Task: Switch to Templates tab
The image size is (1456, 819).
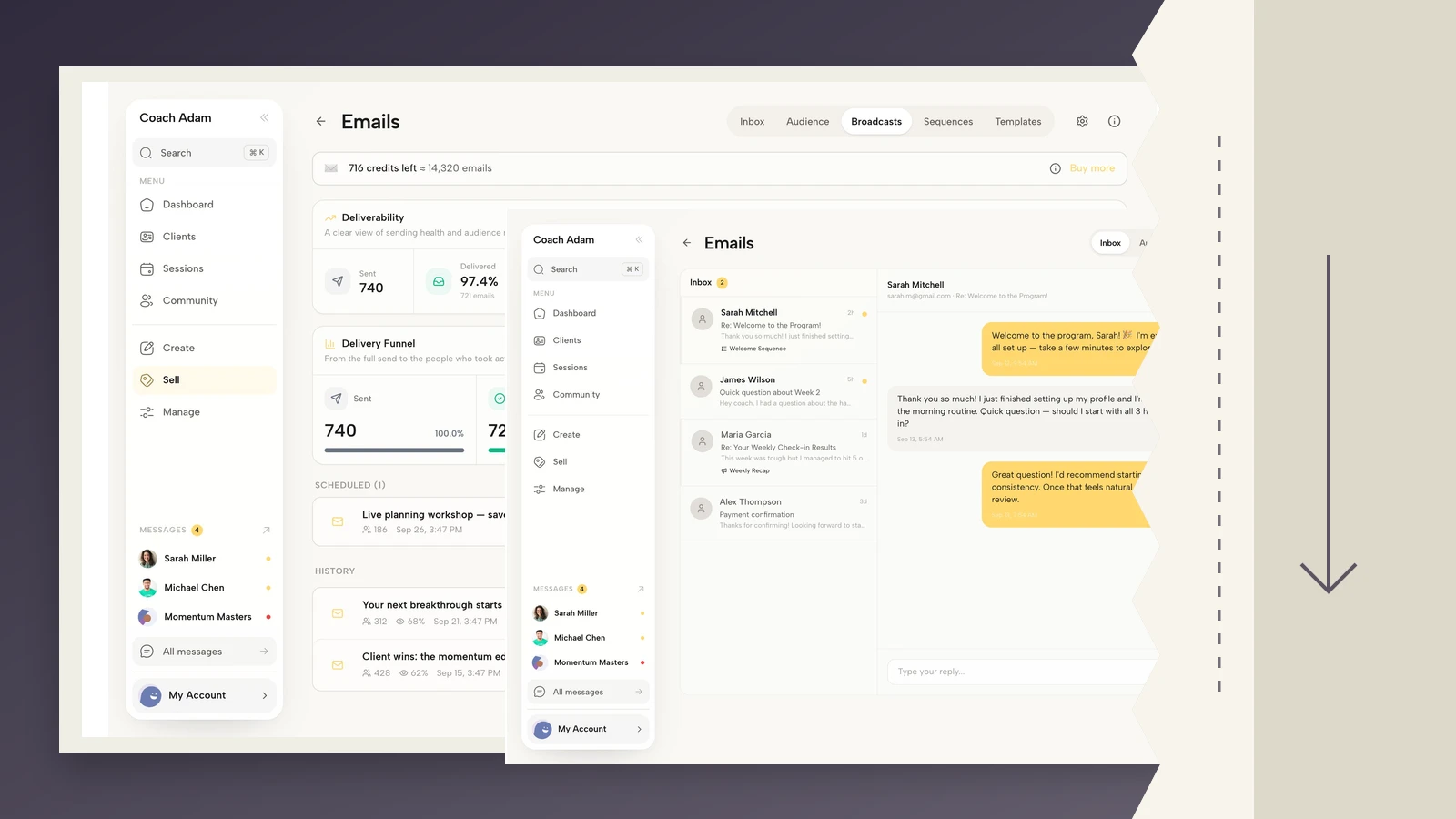Action: (1017, 121)
